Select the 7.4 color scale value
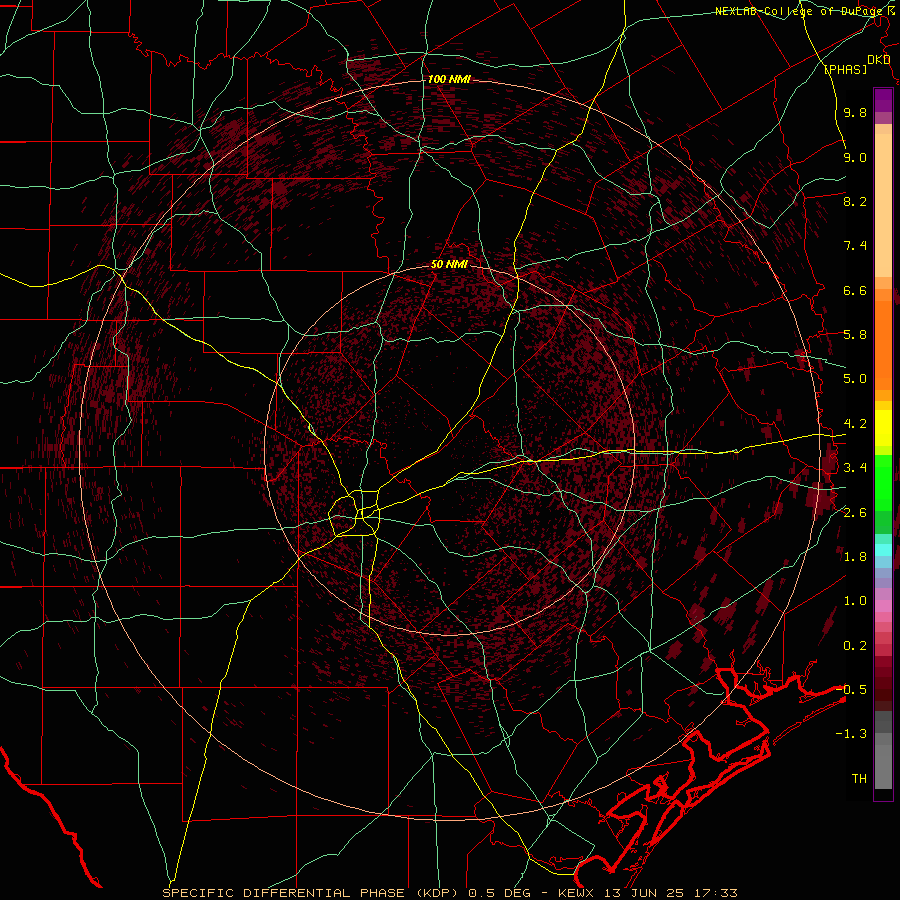 click(855, 246)
